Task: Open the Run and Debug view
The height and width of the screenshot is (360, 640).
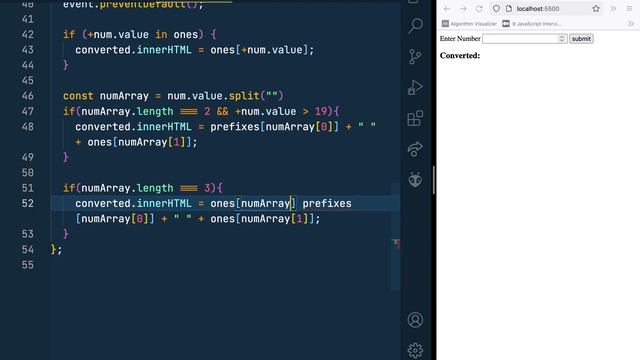Action: (x=415, y=87)
